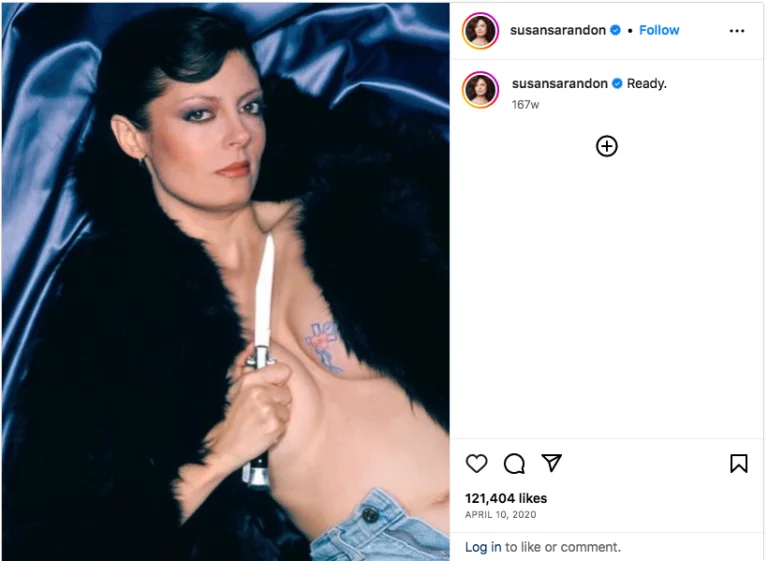Save the post with the bookmark icon
Viewport: 768px width, 561px height.
click(738, 463)
